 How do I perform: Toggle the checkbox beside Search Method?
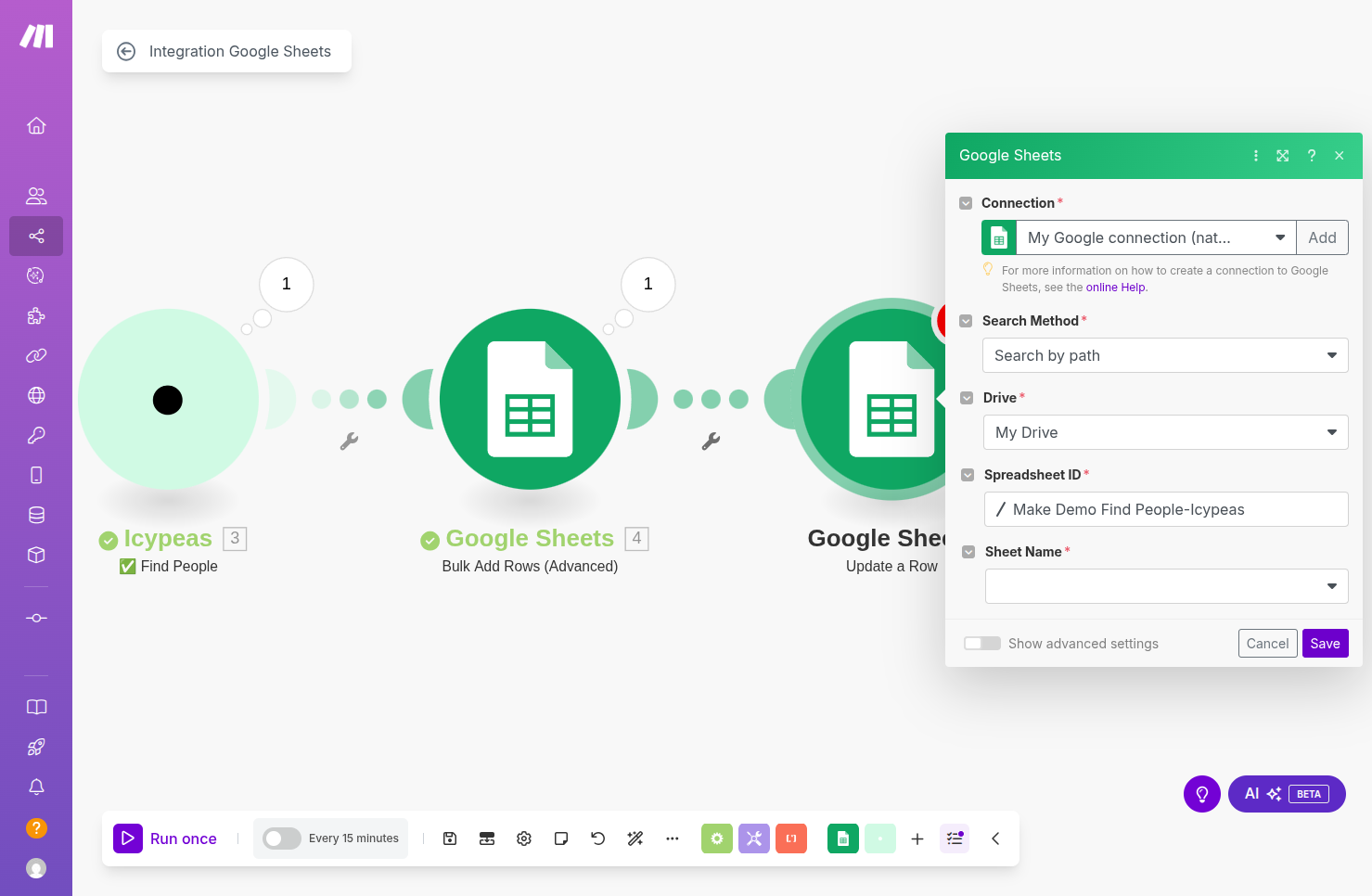[x=966, y=321]
